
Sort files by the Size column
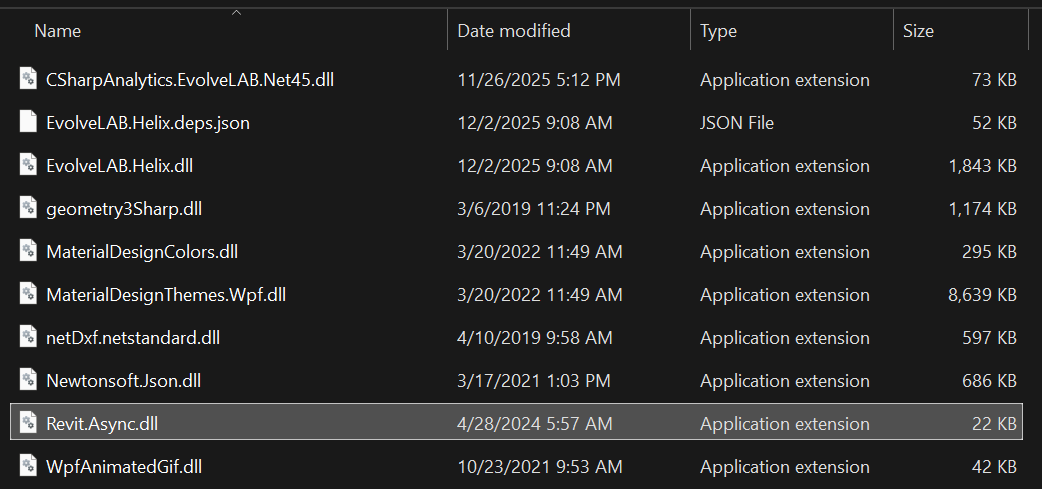918,31
